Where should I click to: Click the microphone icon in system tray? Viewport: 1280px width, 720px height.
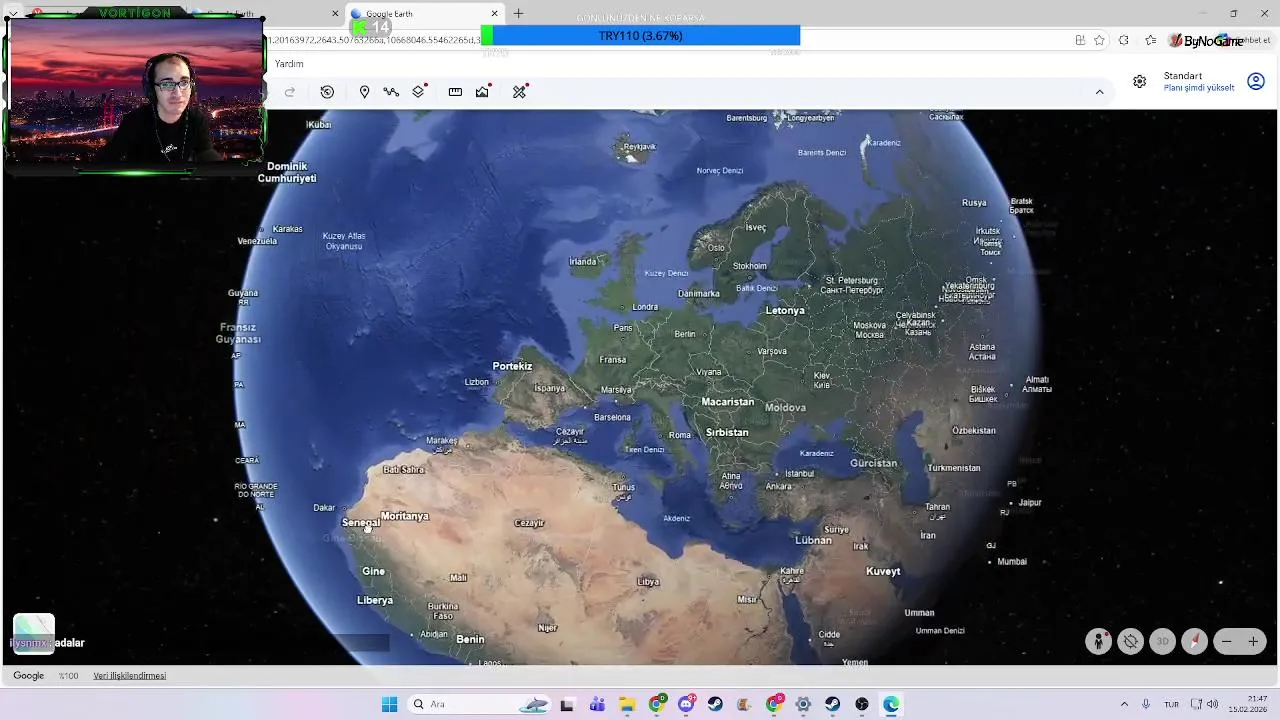tap(1146, 704)
